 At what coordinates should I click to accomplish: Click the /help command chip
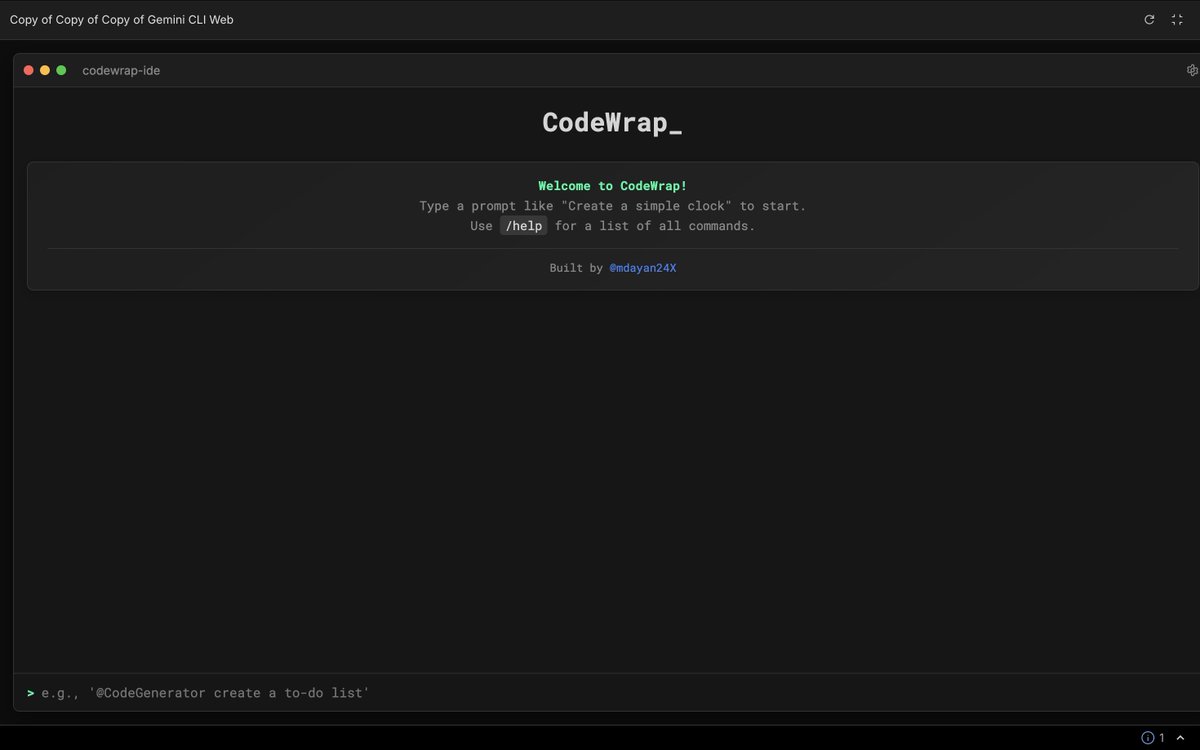click(524, 226)
